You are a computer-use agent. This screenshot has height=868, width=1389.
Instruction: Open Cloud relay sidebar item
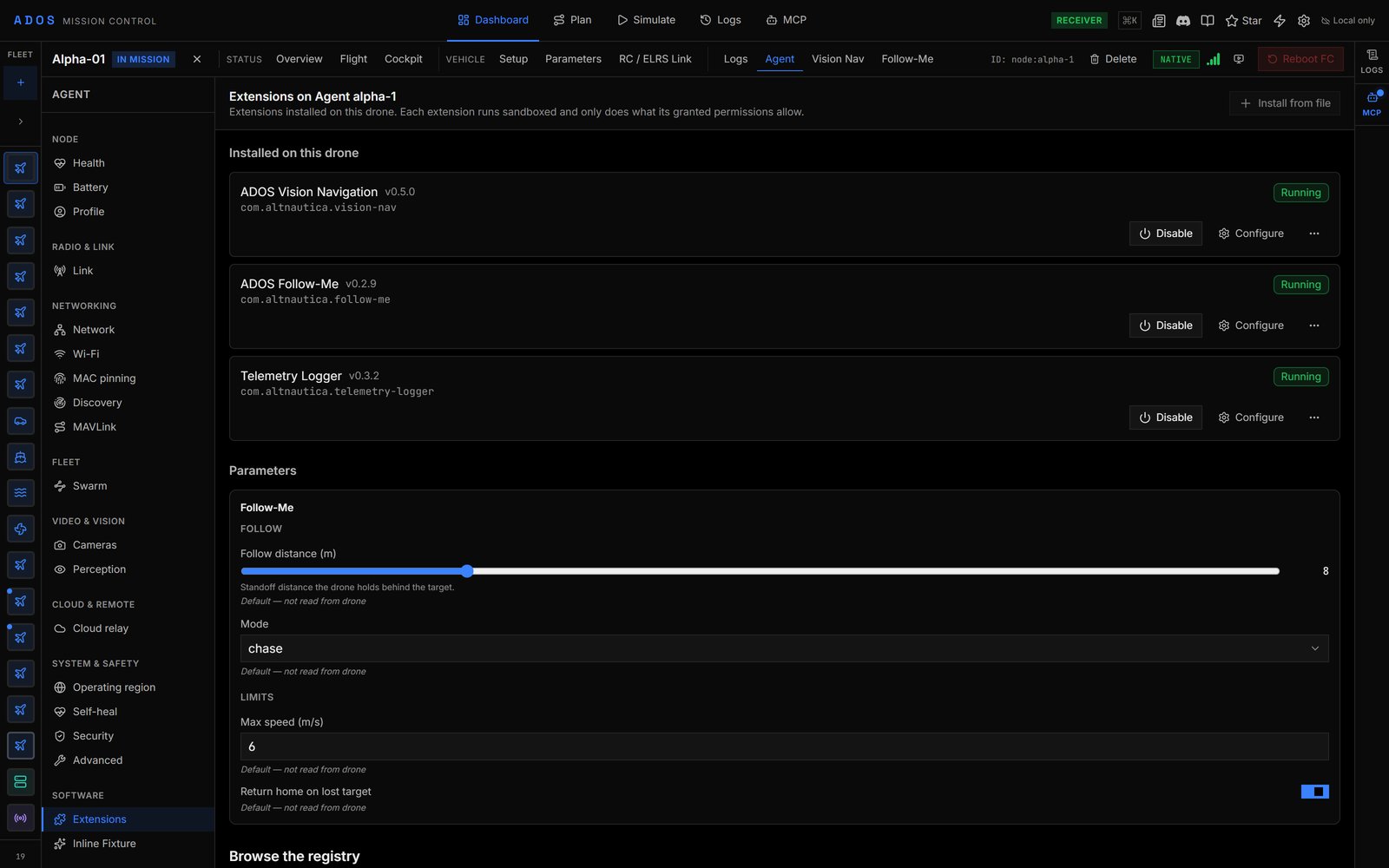(x=128, y=628)
